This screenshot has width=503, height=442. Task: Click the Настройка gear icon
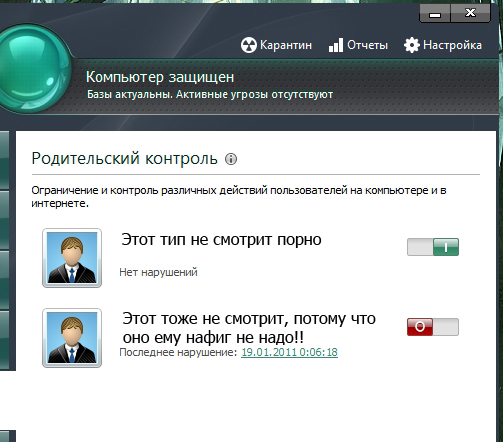coord(412,45)
